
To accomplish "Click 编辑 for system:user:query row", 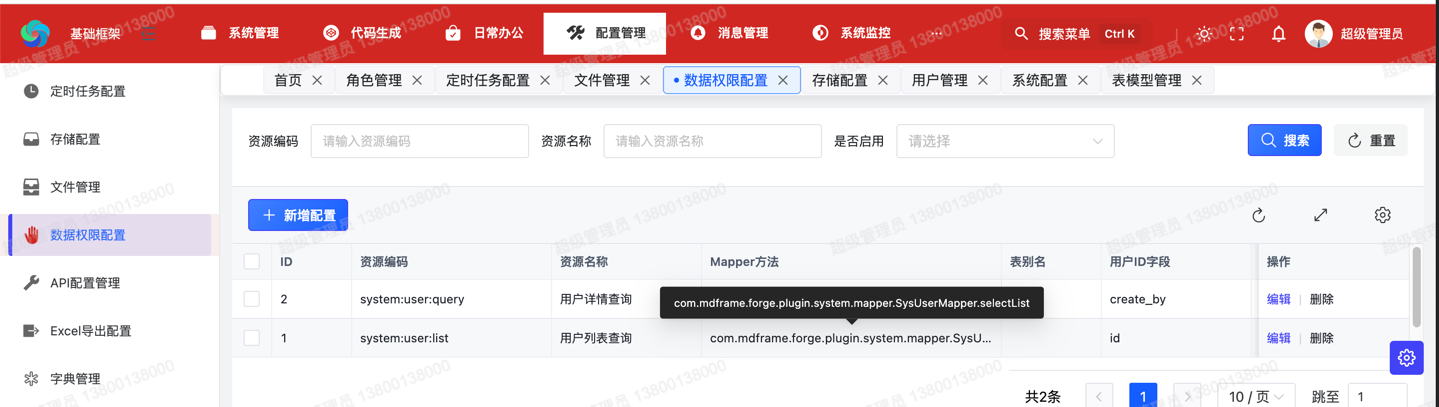I will (x=1279, y=299).
